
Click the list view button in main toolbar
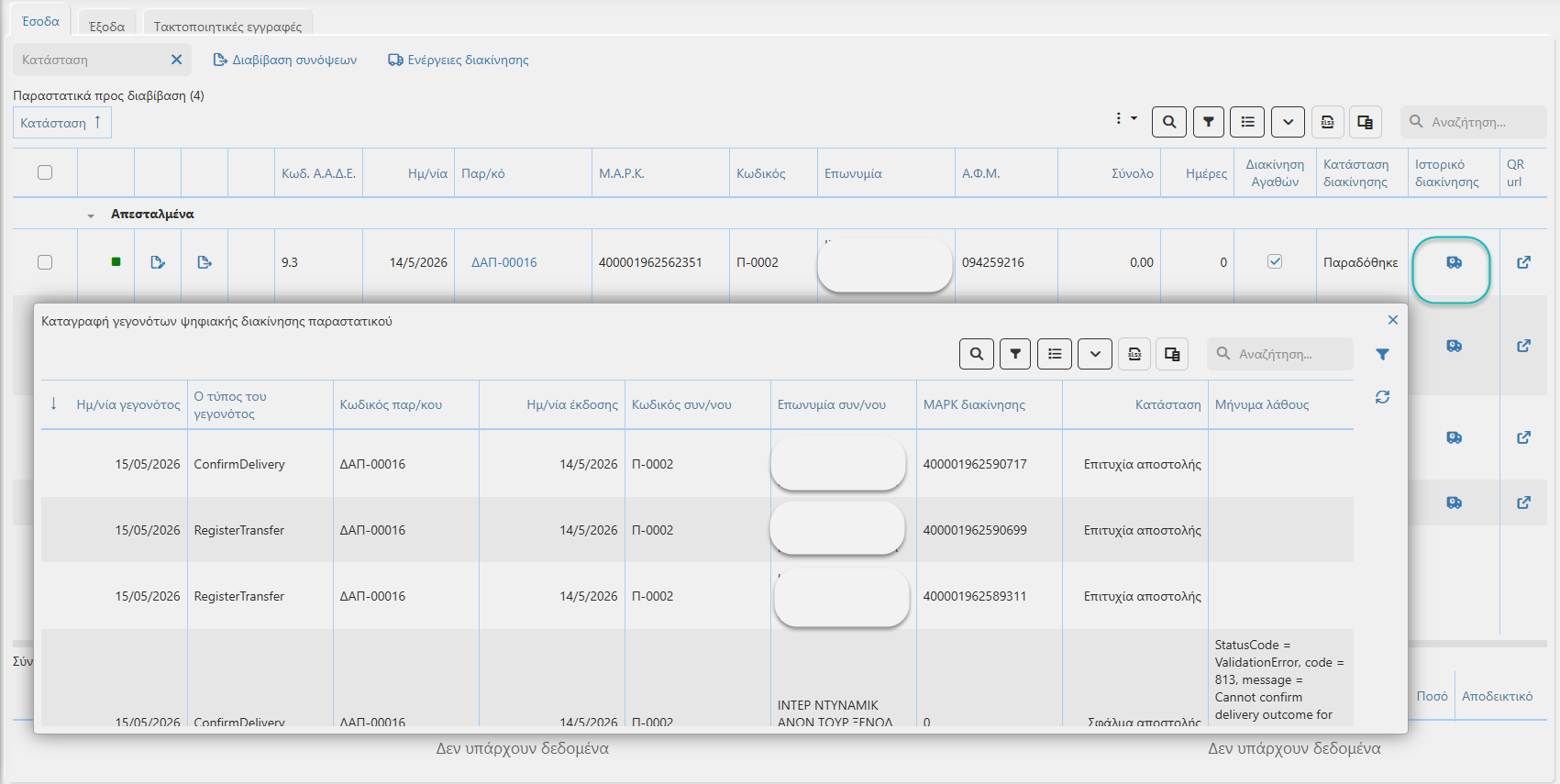click(x=1247, y=122)
